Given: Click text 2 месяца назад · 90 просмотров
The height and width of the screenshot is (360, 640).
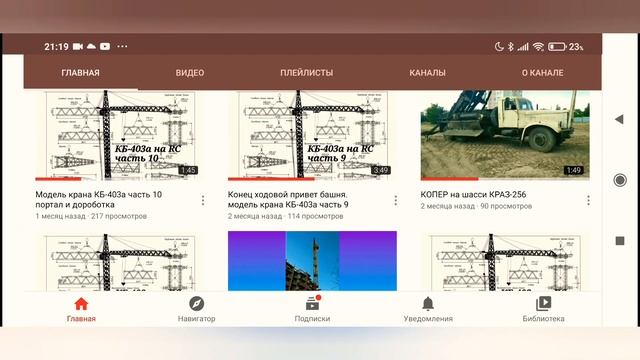Looking at the screenshot, I should point(476,206).
